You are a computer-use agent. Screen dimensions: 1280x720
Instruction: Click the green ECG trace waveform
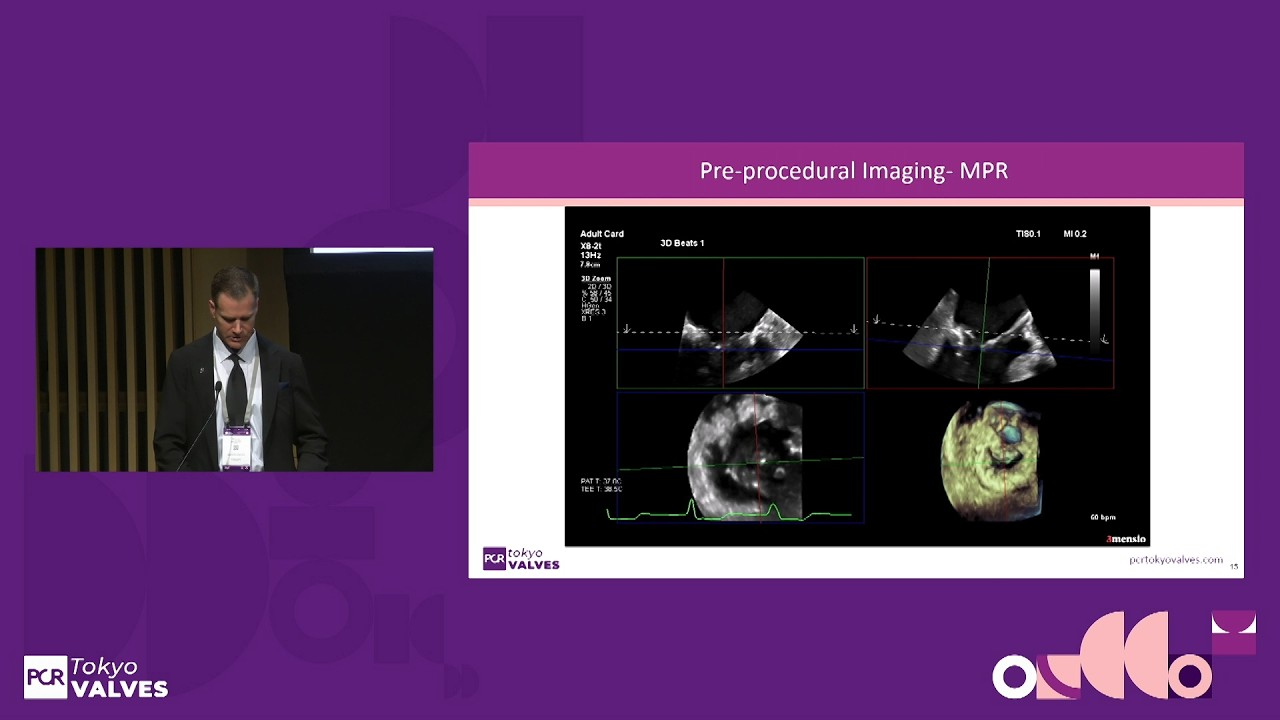[x=730, y=511]
